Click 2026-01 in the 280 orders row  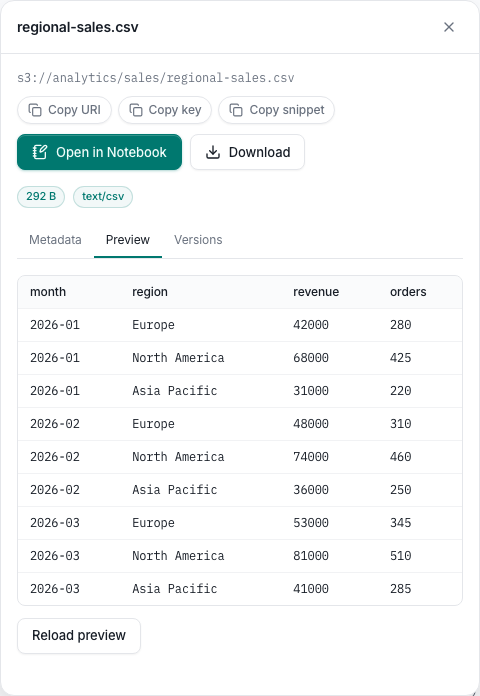pos(55,325)
